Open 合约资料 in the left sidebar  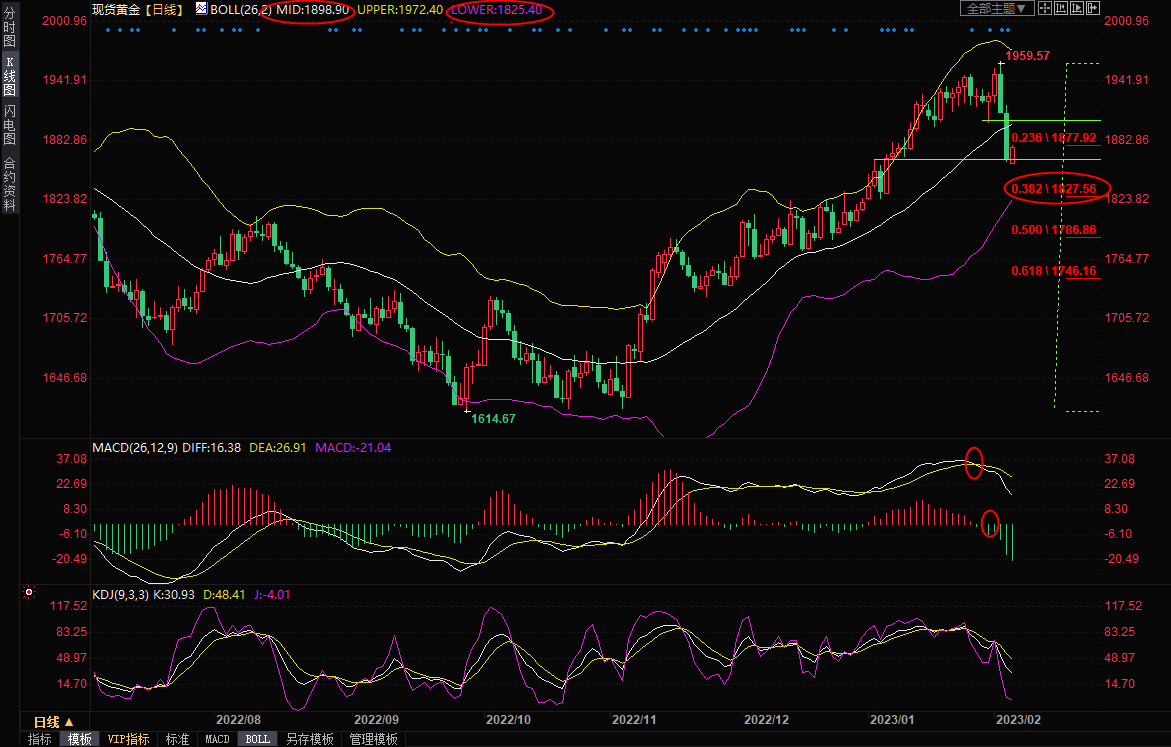point(9,183)
